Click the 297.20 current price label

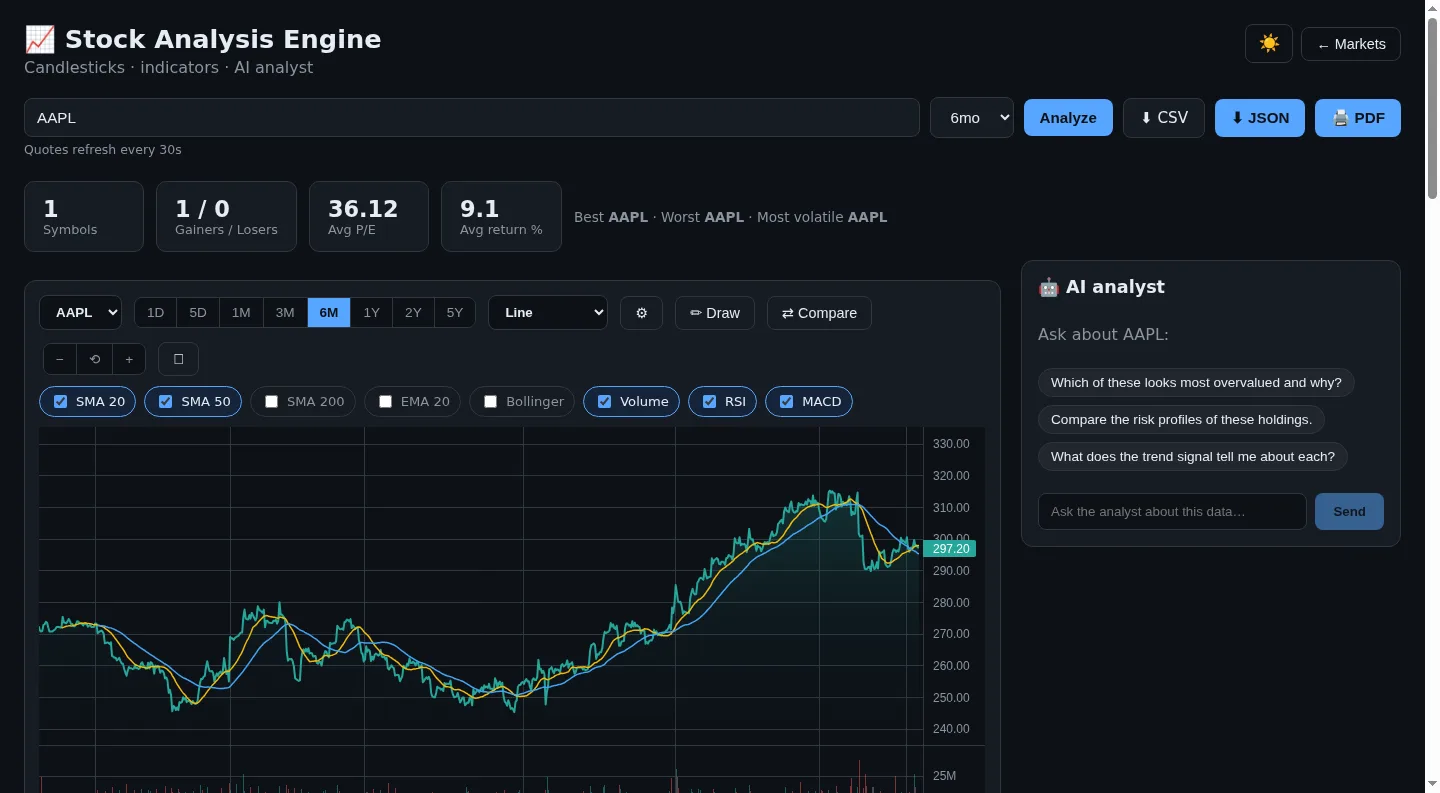point(950,549)
